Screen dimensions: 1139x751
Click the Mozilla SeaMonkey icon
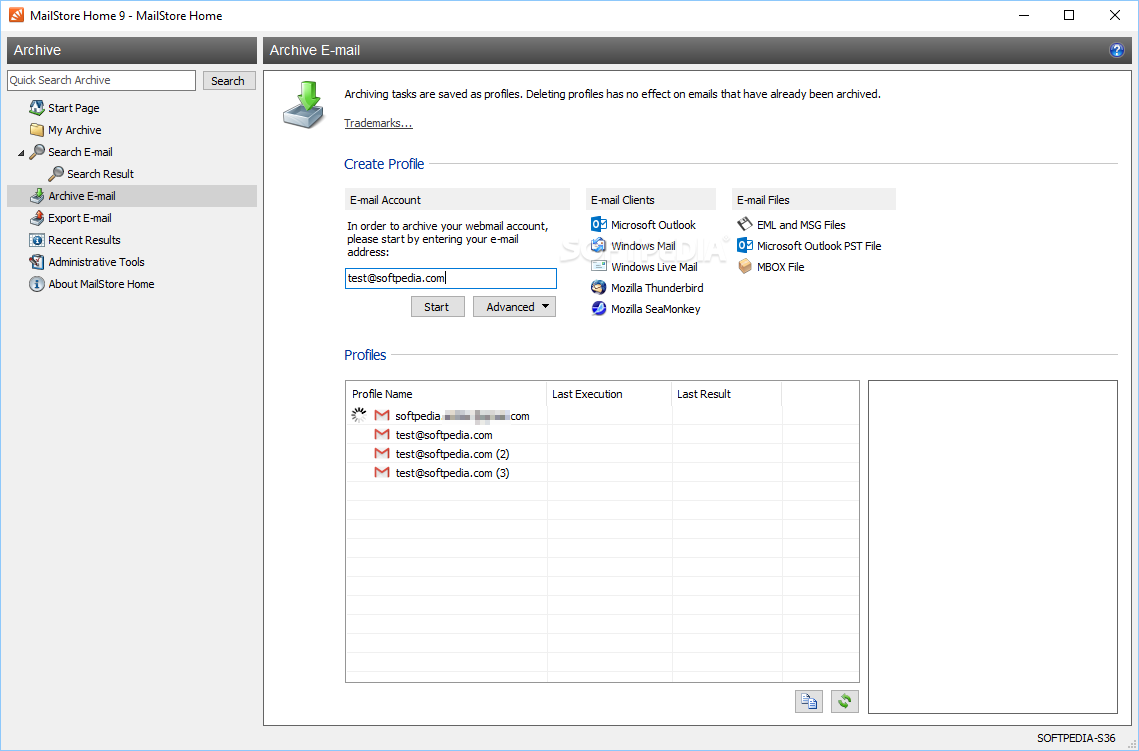coord(599,309)
